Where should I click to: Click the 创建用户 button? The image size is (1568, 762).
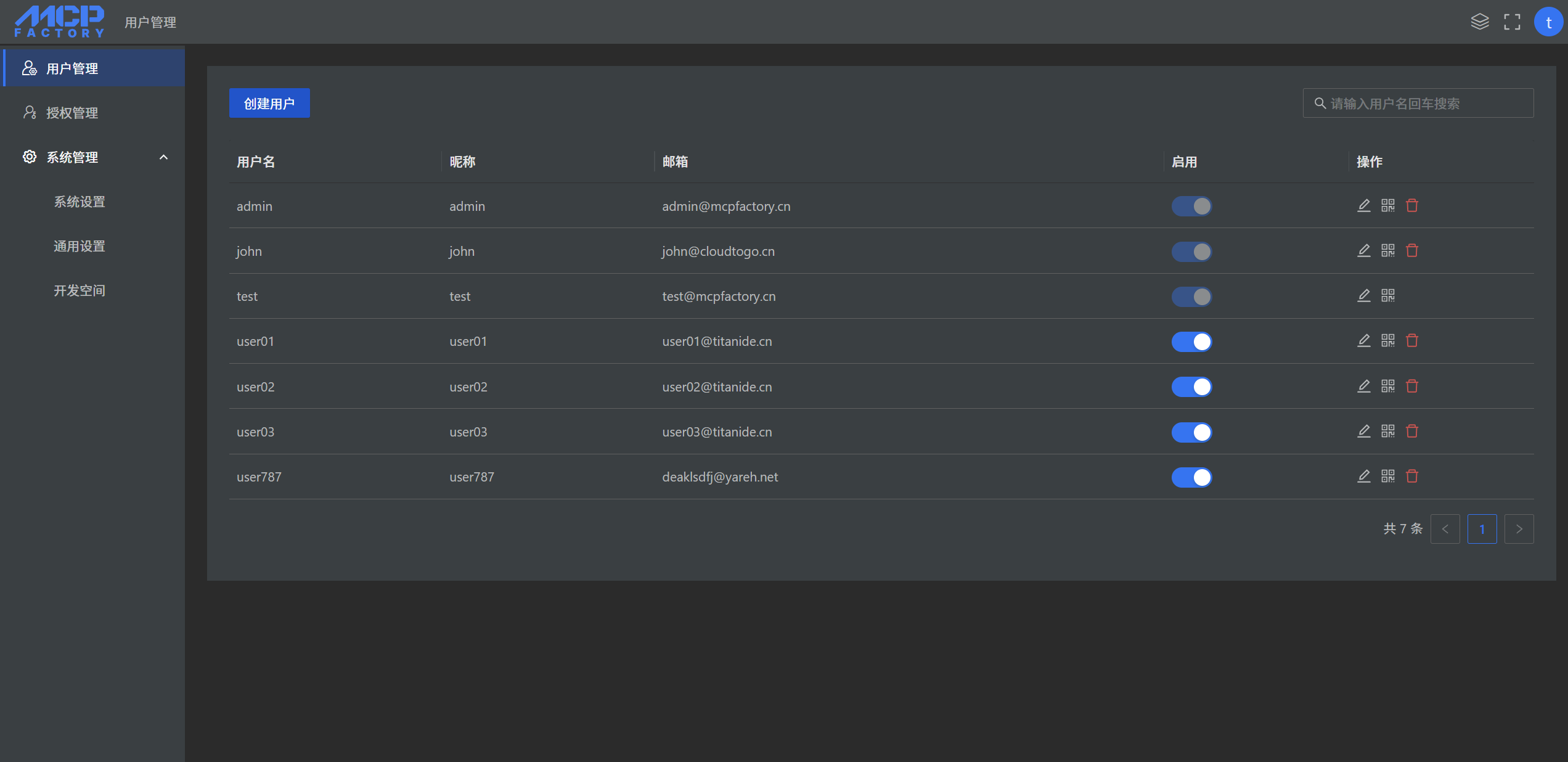[x=269, y=103]
